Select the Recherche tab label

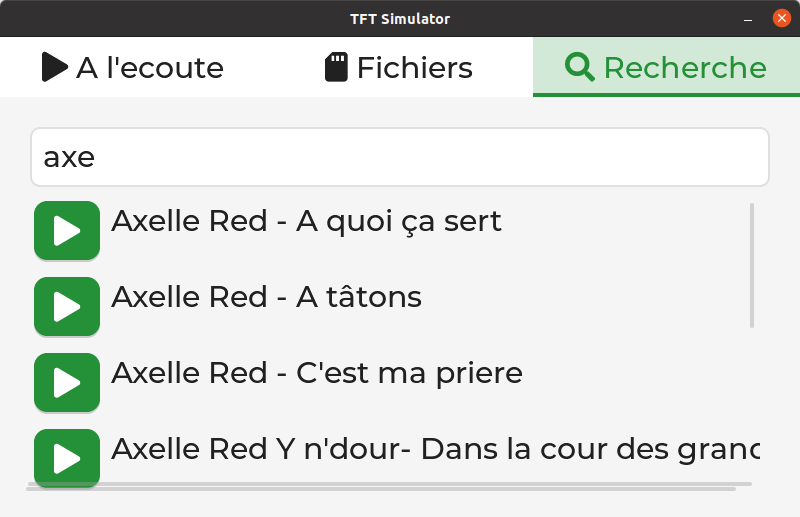(x=685, y=67)
